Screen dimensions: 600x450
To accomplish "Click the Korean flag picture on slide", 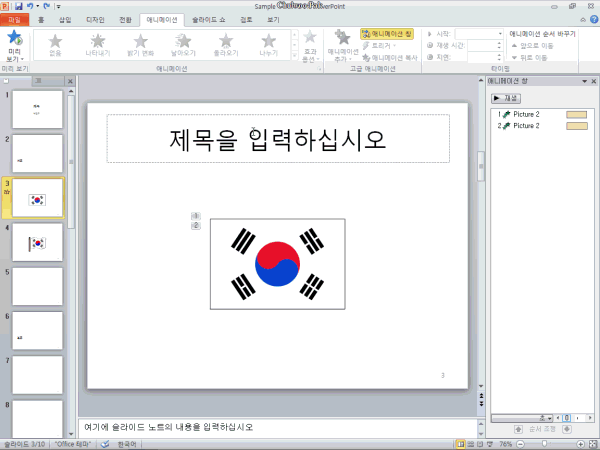I will (x=277, y=264).
